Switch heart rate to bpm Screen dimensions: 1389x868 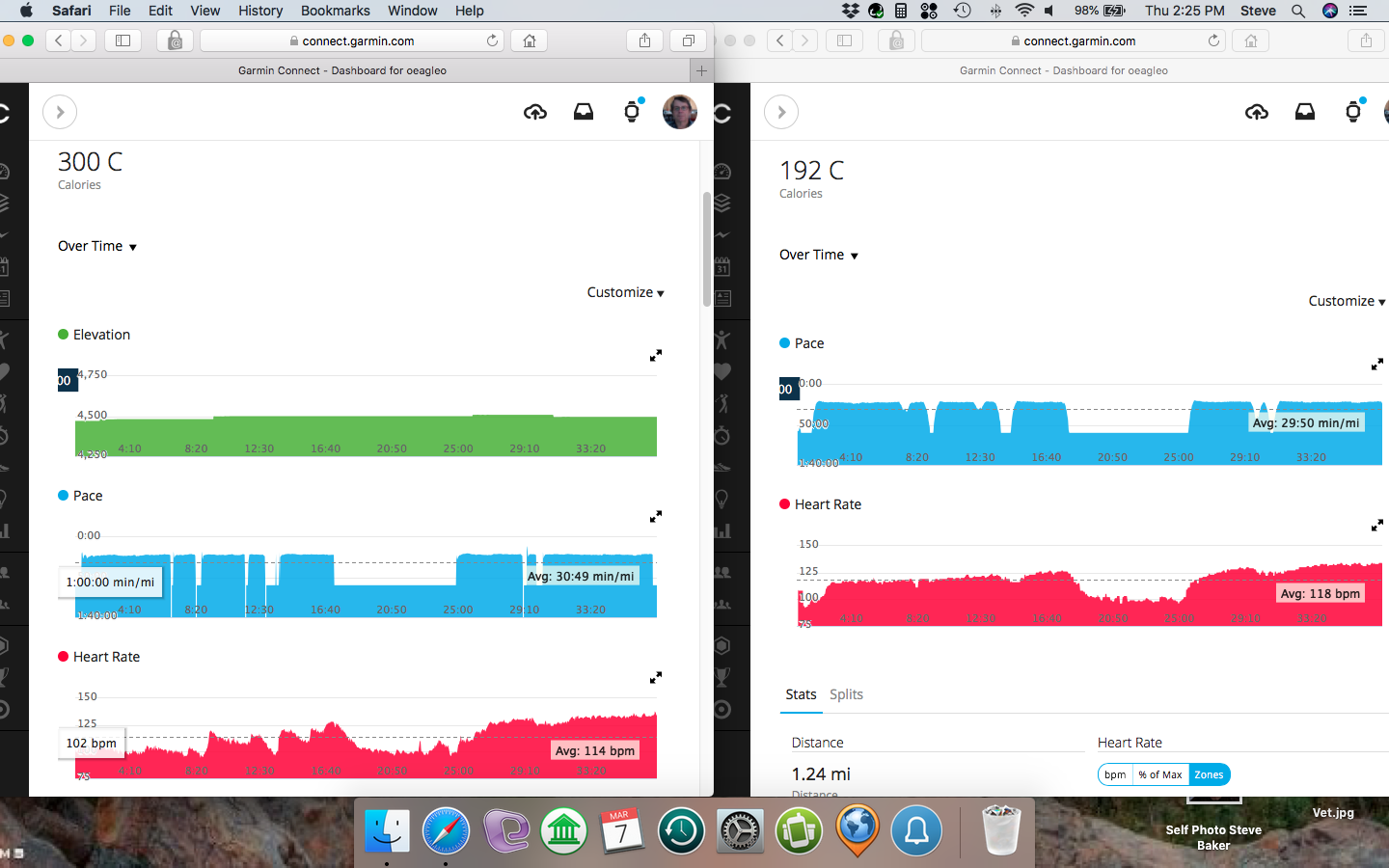pyautogui.click(x=1115, y=774)
